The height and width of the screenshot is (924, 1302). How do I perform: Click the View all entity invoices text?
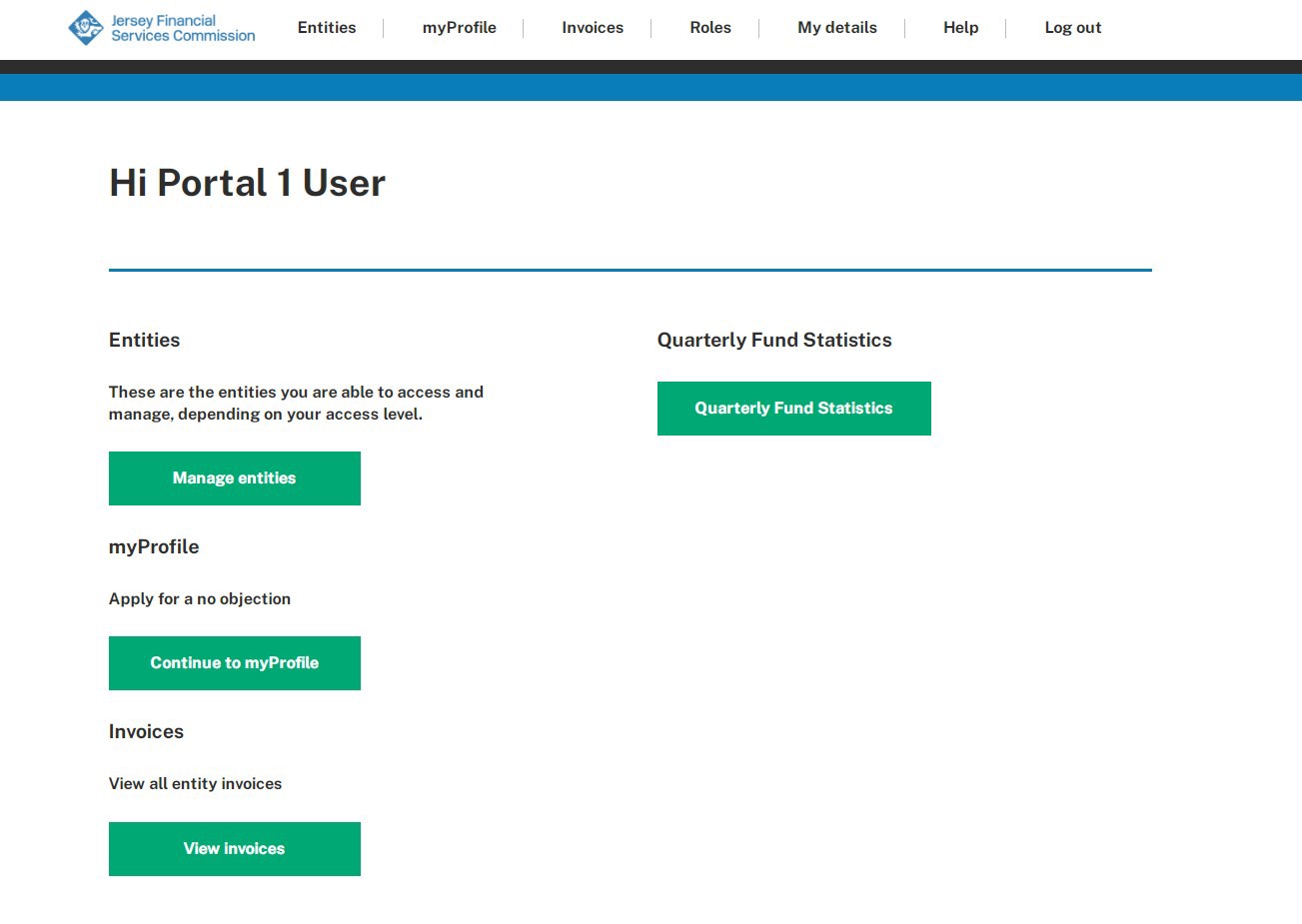(x=195, y=784)
